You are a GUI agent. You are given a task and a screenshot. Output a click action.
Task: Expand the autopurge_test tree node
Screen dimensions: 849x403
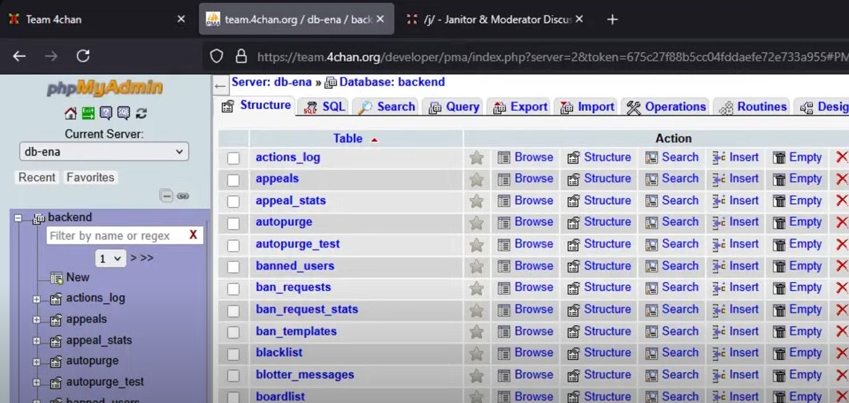[36, 382]
